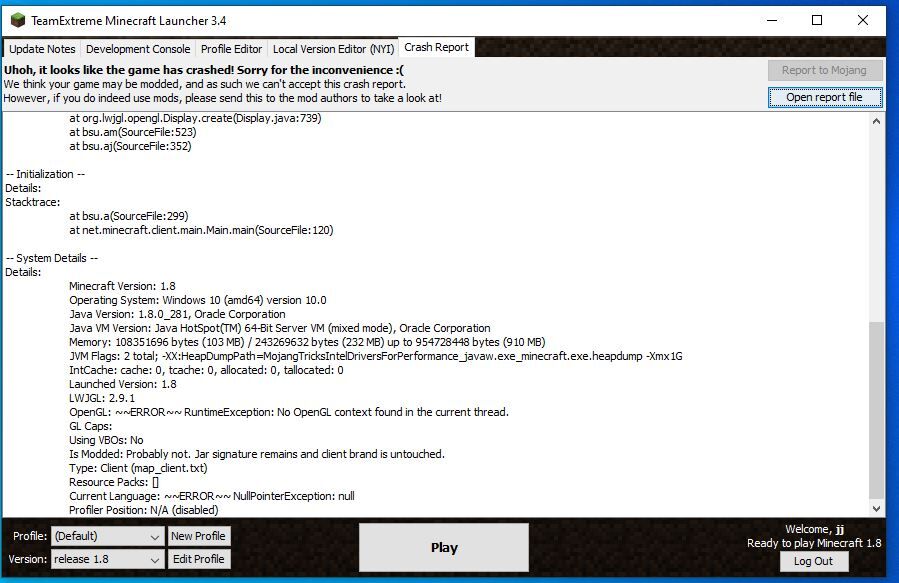This screenshot has width=899, height=583.
Task: Log Out of the launcher
Action: [813, 561]
